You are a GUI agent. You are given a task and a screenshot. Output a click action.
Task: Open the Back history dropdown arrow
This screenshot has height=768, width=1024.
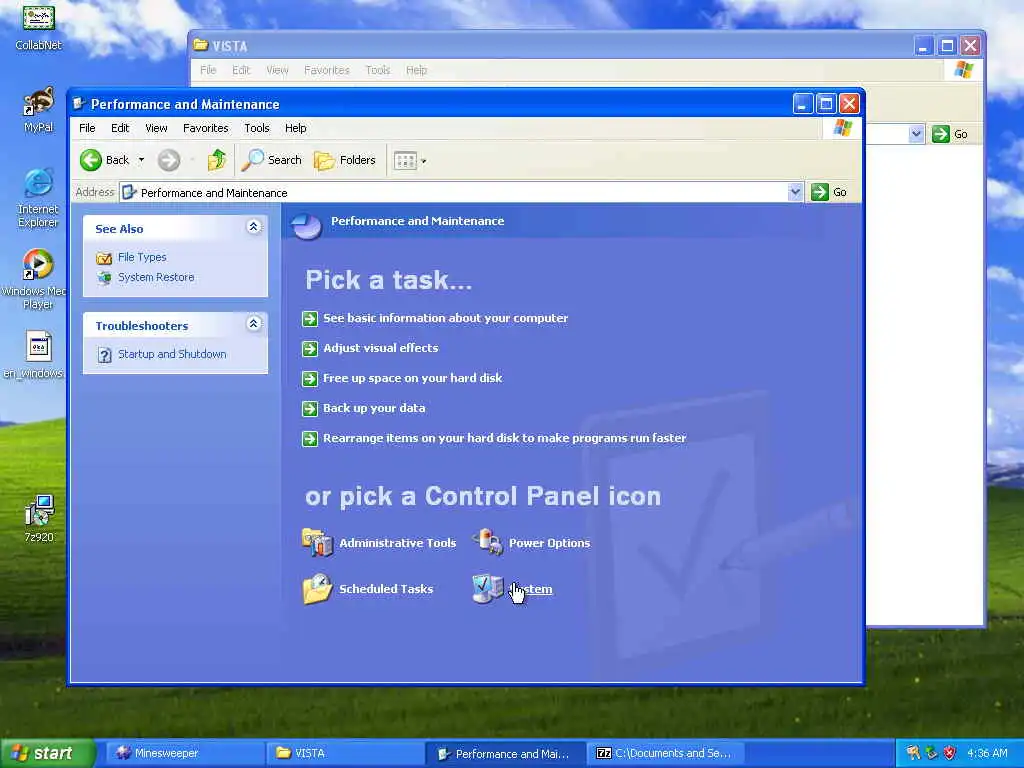click(x=141, y=160)
